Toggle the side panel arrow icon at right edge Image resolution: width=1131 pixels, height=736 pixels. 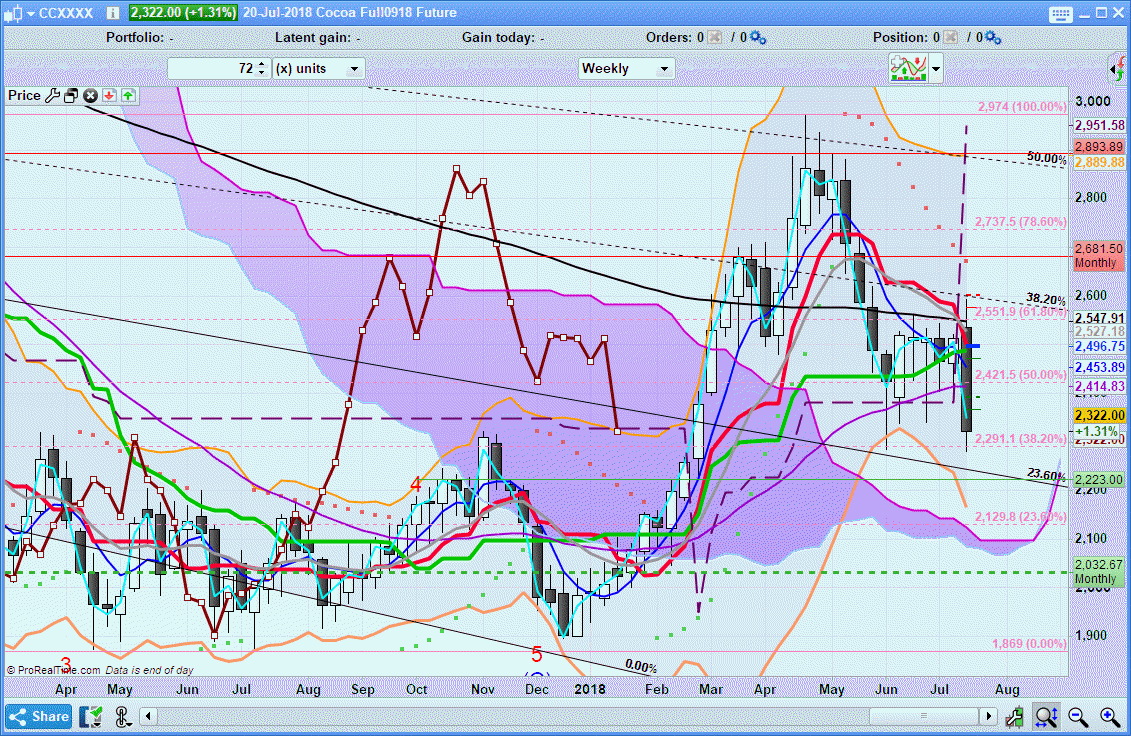click(x=1117, y=69)
